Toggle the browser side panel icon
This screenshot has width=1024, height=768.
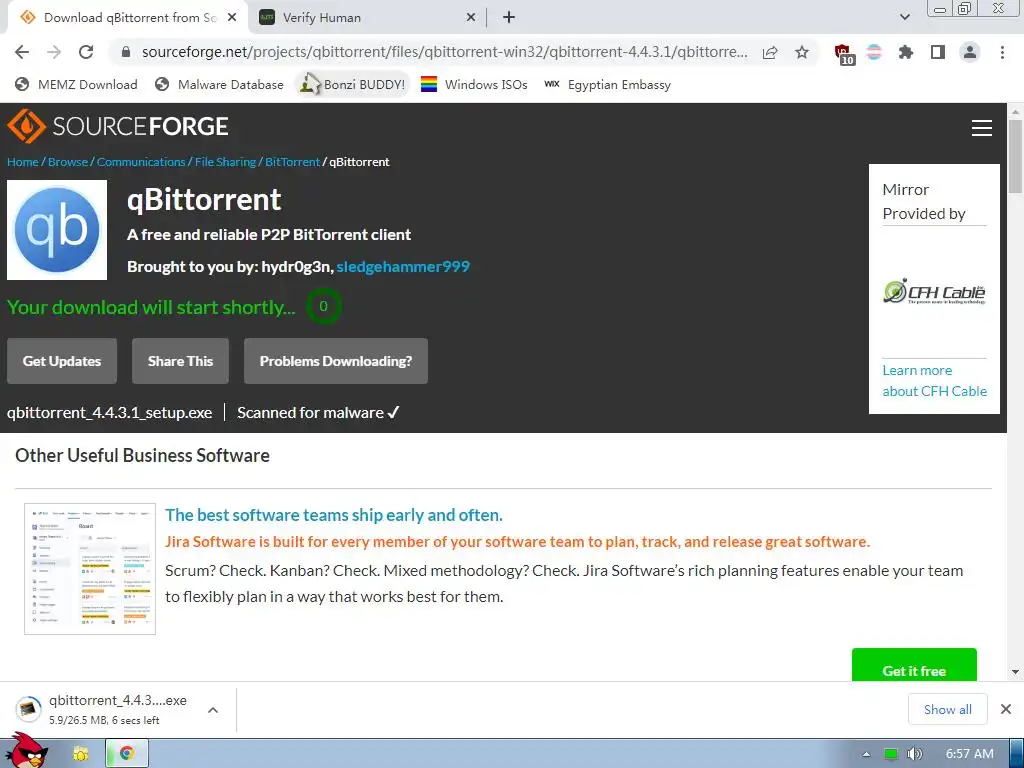click(938, 52)
